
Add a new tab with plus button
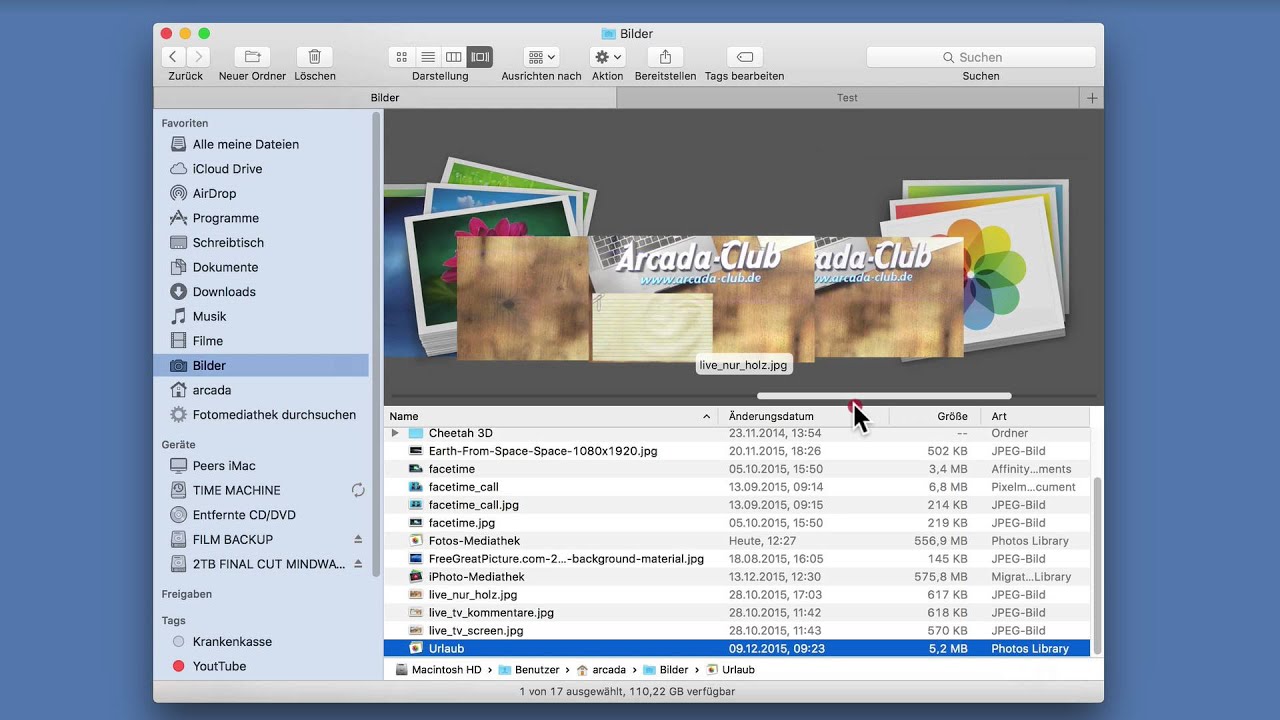pyautogui.click(x=1092, y=98)
